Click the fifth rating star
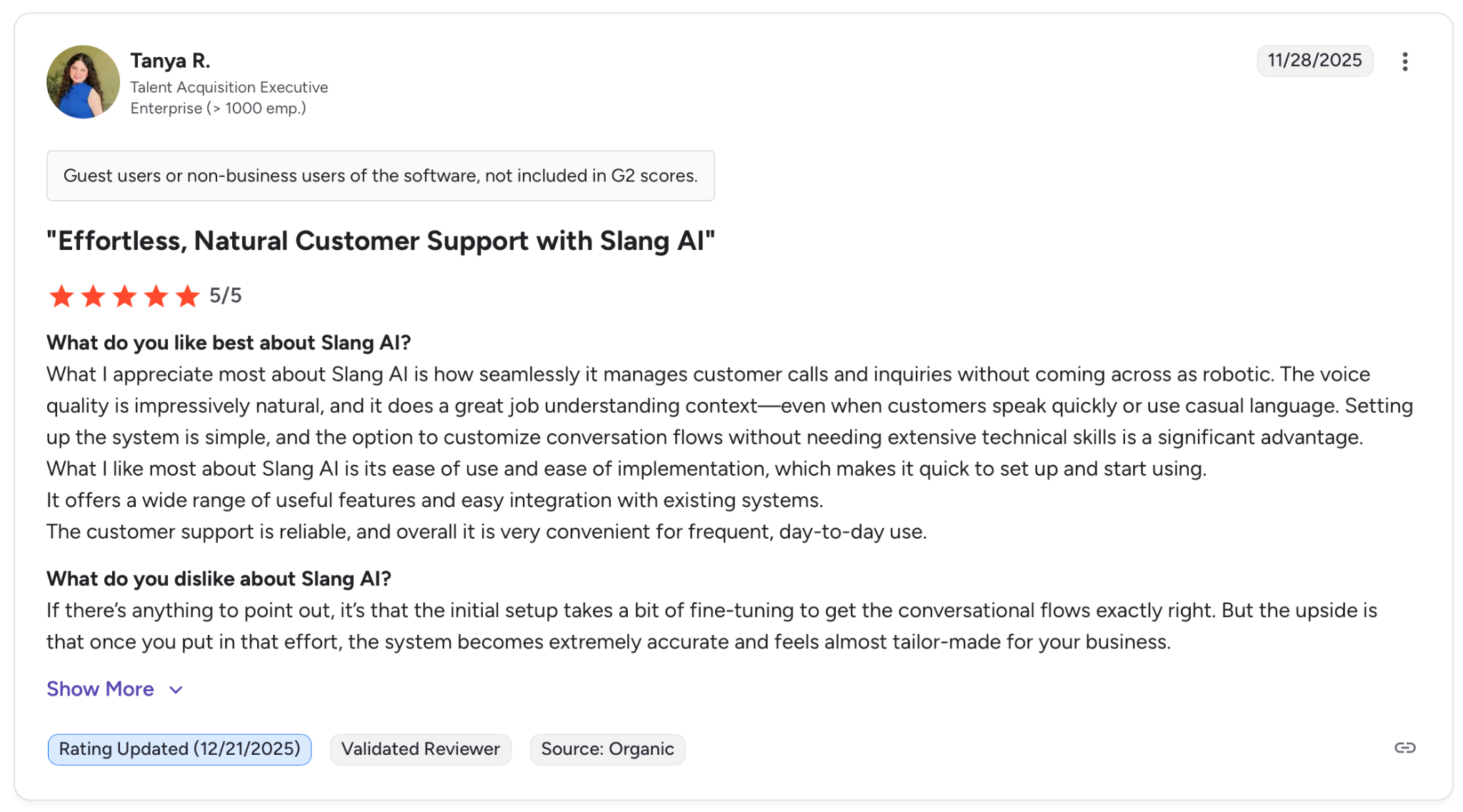The height and width of the screenshot is (812, 1463). [x=187, y=296]
